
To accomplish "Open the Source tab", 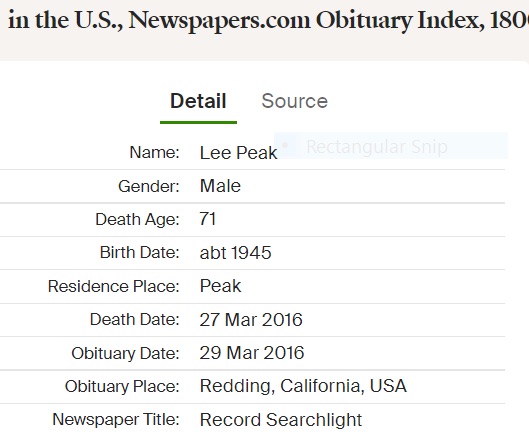I will 295,101.
